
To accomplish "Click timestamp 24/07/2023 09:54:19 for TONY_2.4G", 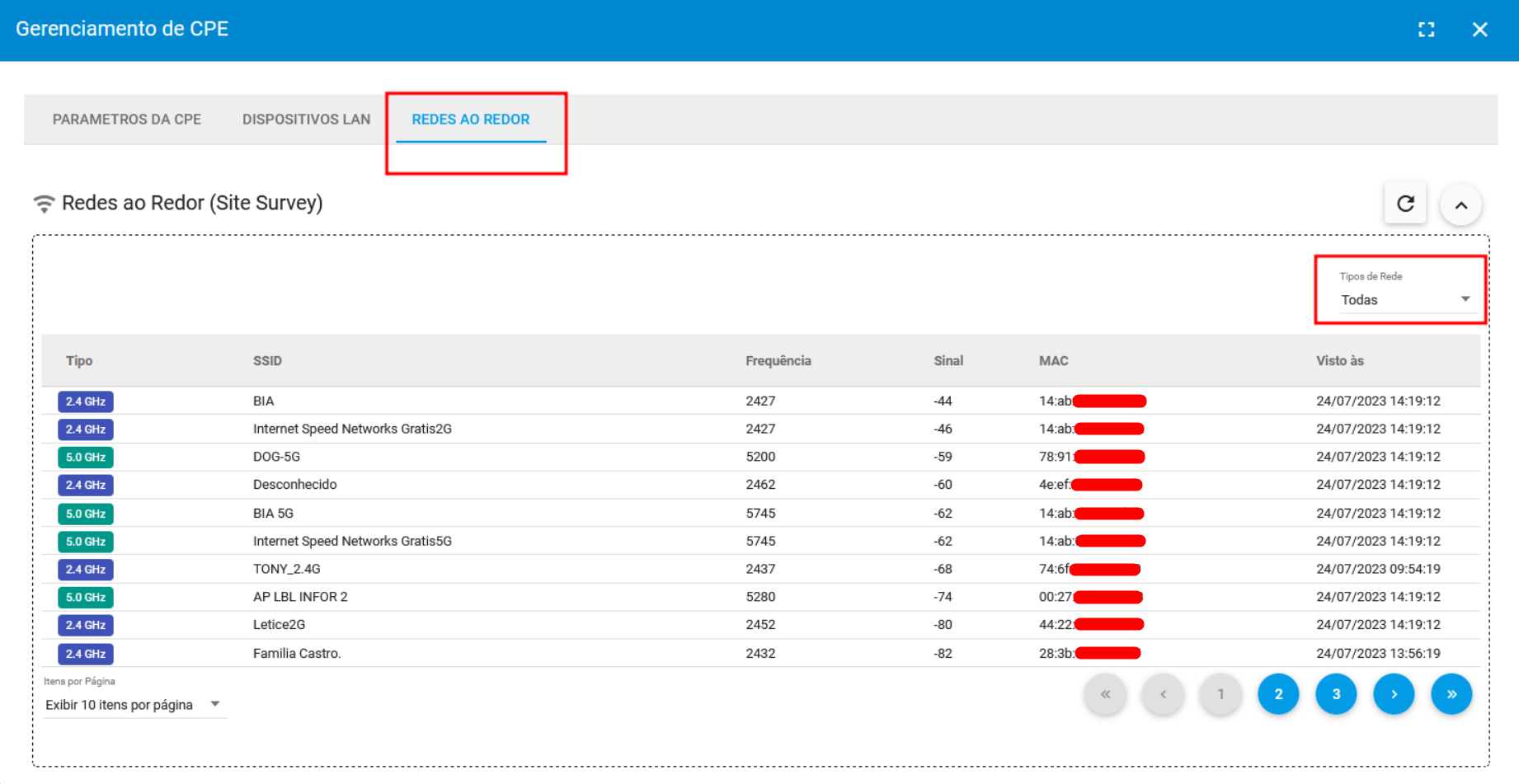I will point(1378,569).
